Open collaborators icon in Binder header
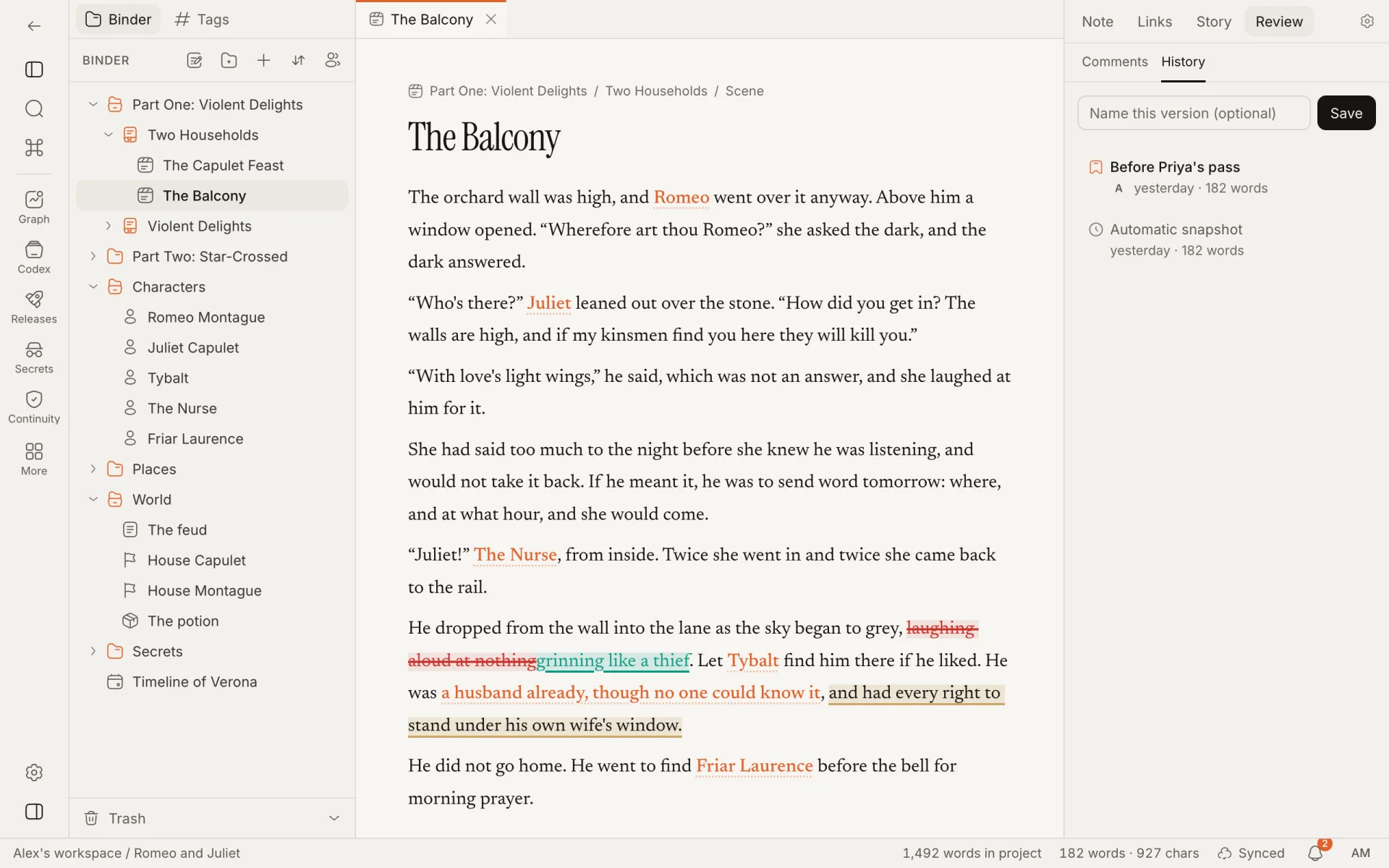 (333, 61)
